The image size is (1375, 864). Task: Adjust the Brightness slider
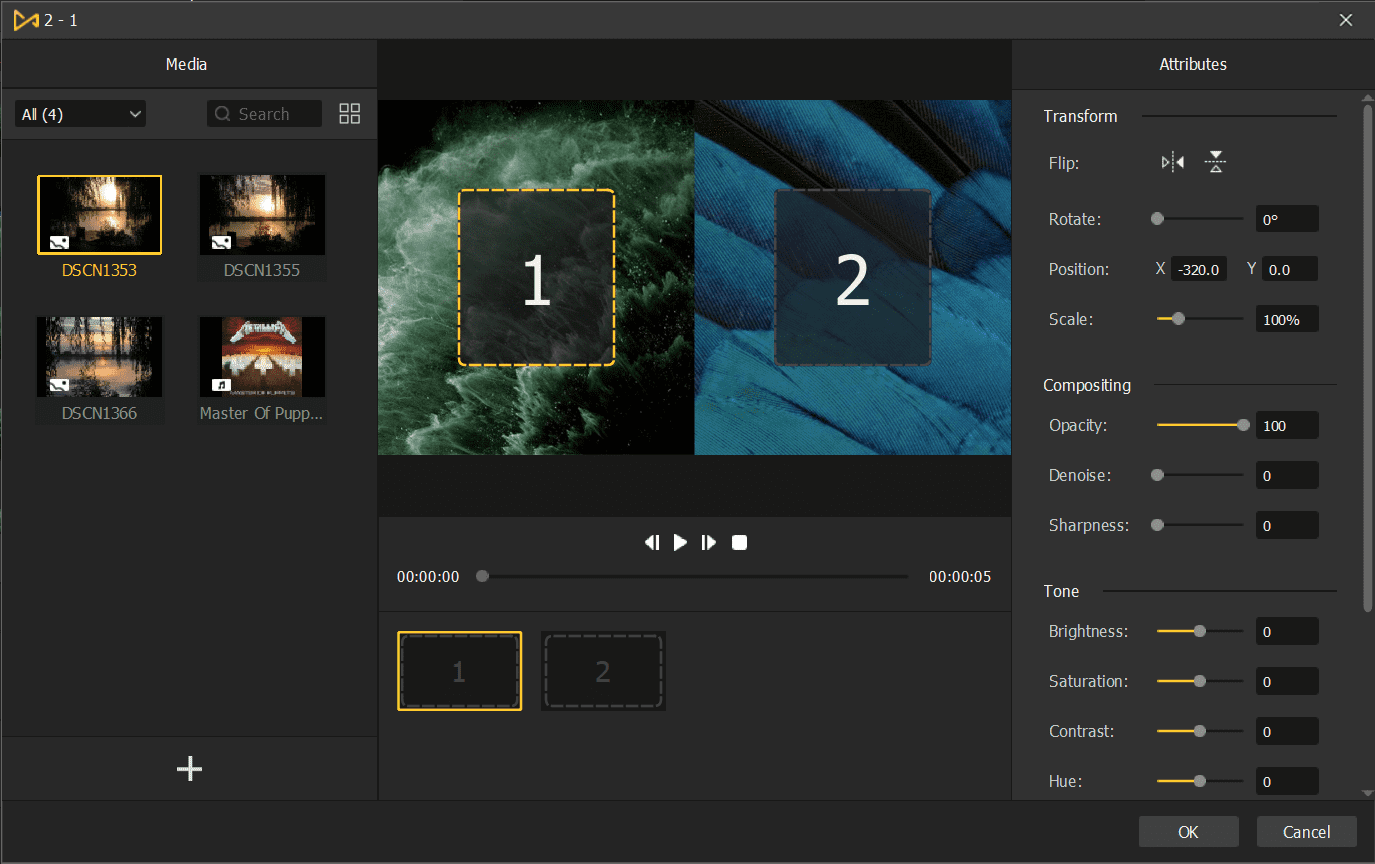point(1200,631)
